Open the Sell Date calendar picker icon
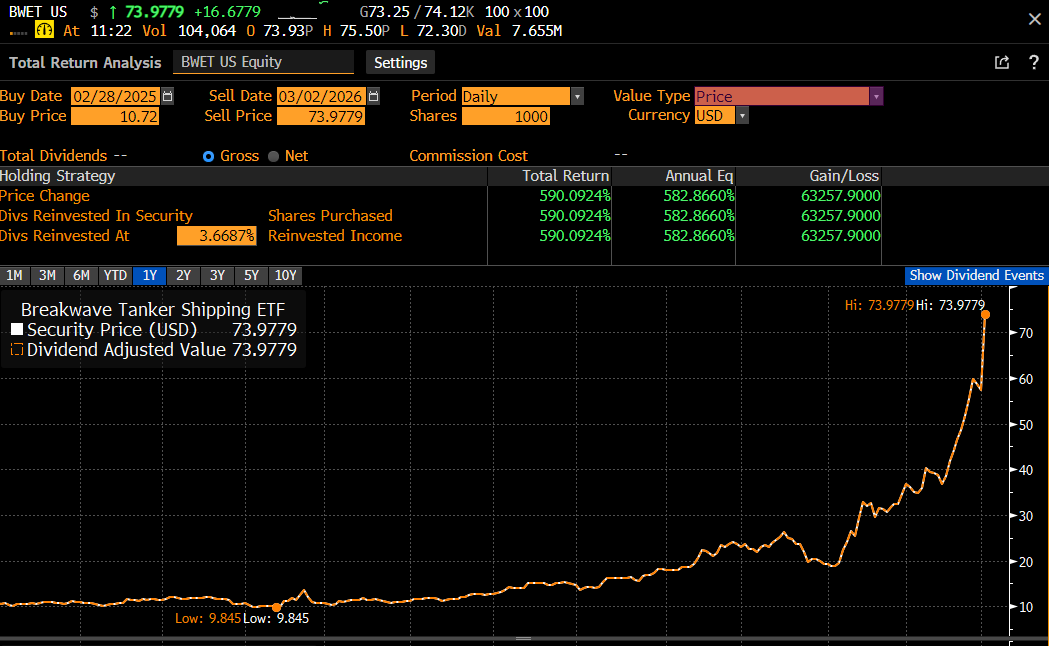Screen dimensions: 1049x646 pos(373,96)
